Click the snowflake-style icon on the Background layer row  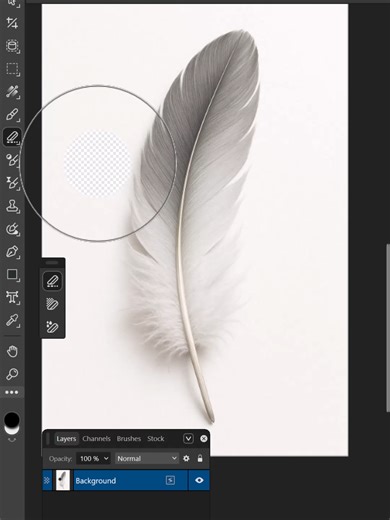click(47, 480)
